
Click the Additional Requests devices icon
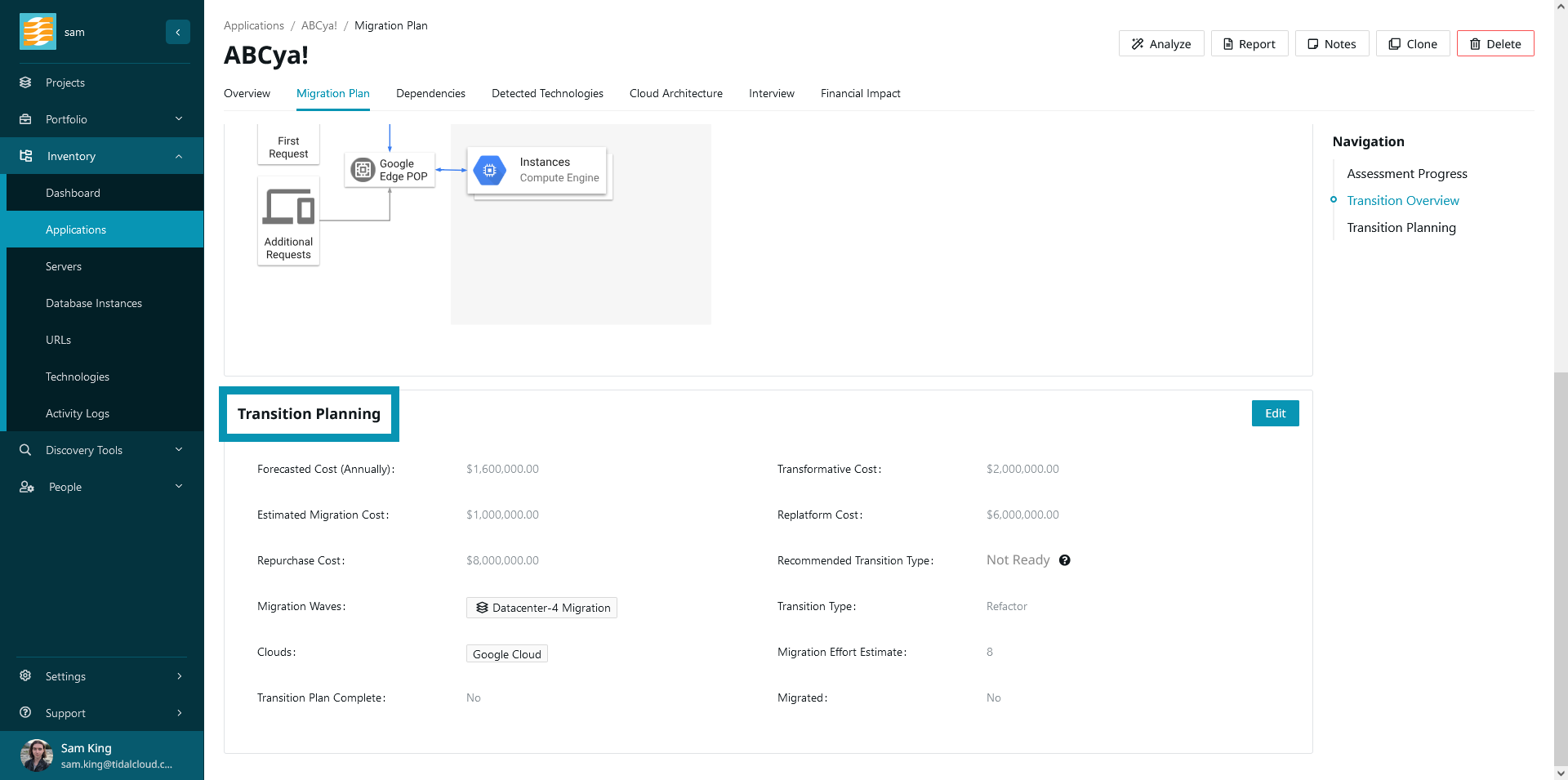tap(288, 207)
